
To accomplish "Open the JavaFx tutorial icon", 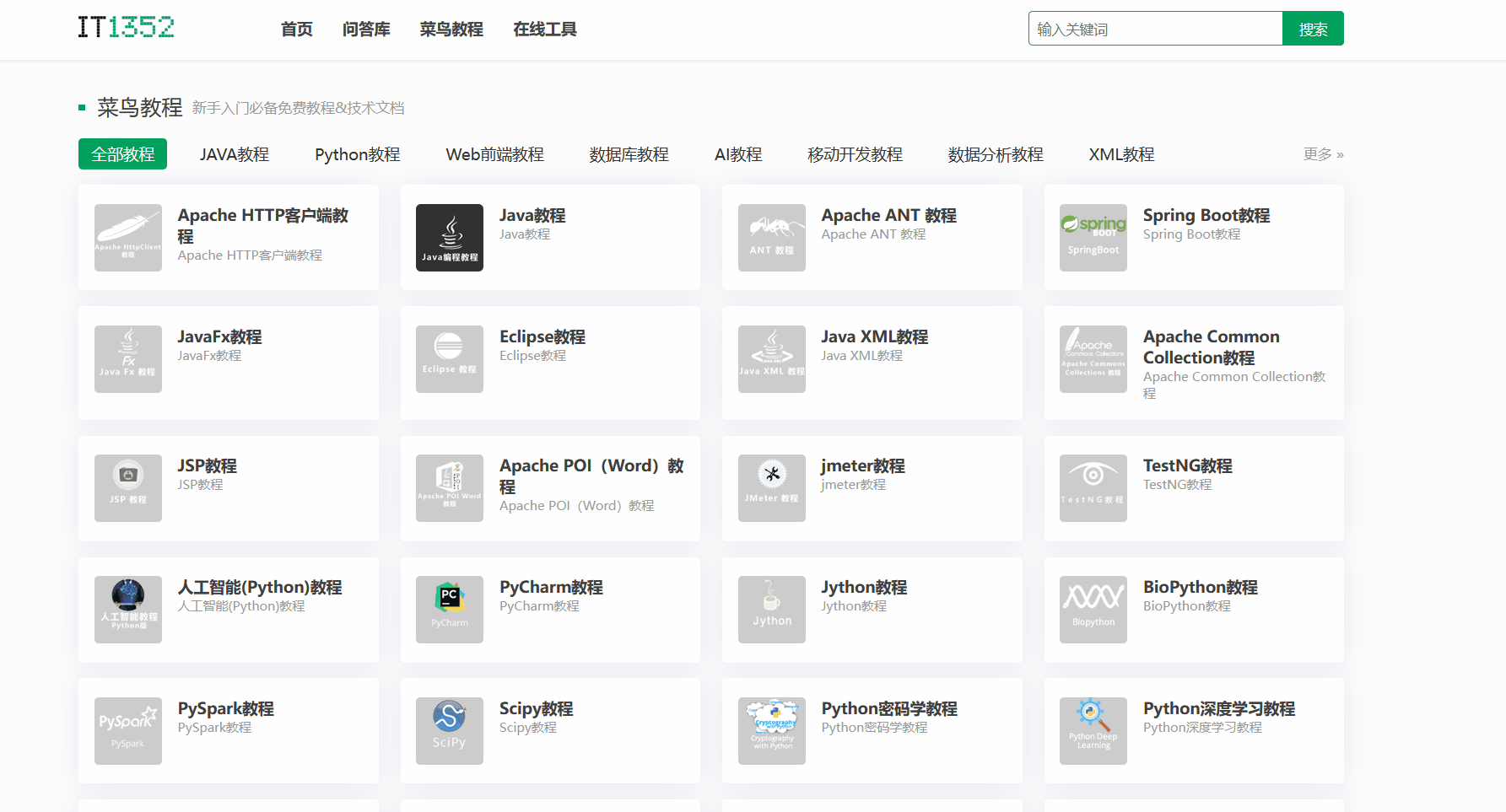I will [128, 359].
